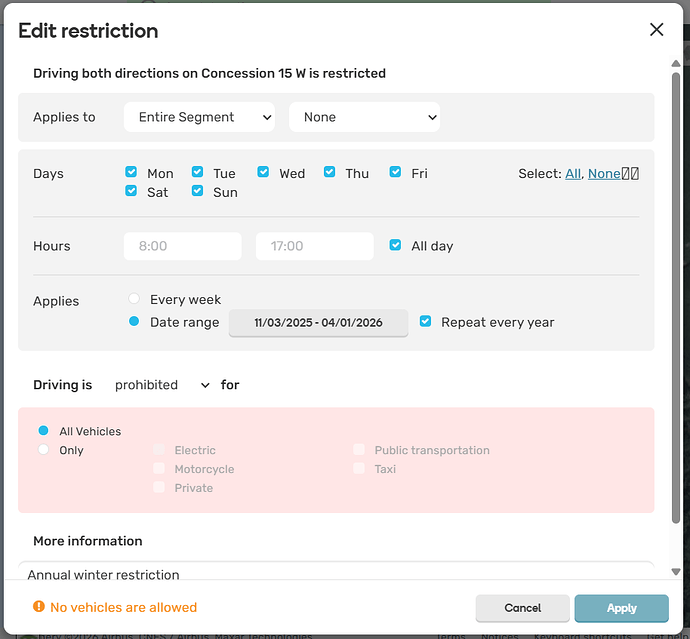Open the Entire Segment dropdown
690x639 pixels.
click(x=200, y=117)
